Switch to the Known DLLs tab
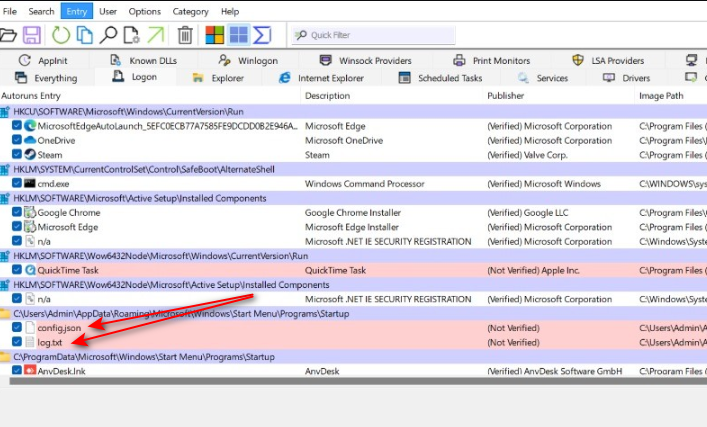The width and height of the screenshot is (707, 427). 144,60
